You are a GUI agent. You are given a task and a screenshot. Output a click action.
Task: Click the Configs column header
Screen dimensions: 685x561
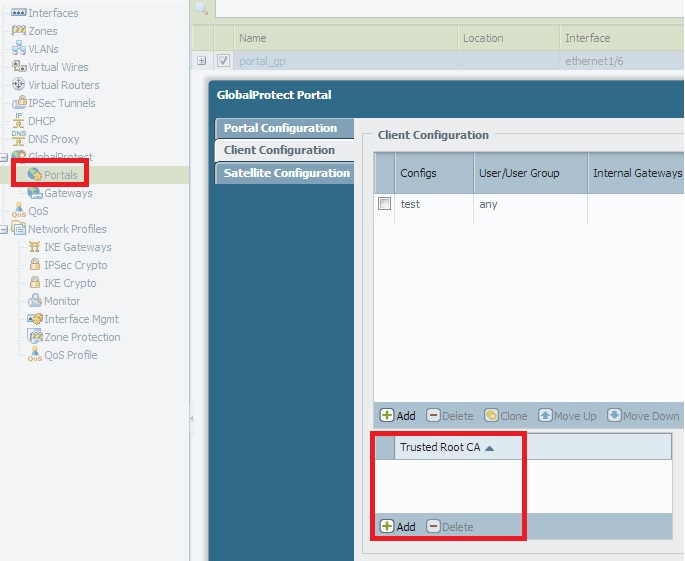tap(434, 173)
